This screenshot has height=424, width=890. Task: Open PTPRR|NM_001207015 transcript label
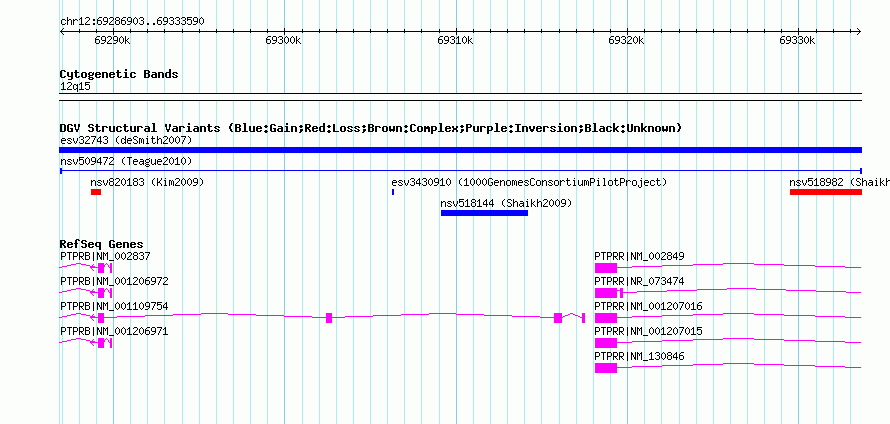(x=648, y=331)
